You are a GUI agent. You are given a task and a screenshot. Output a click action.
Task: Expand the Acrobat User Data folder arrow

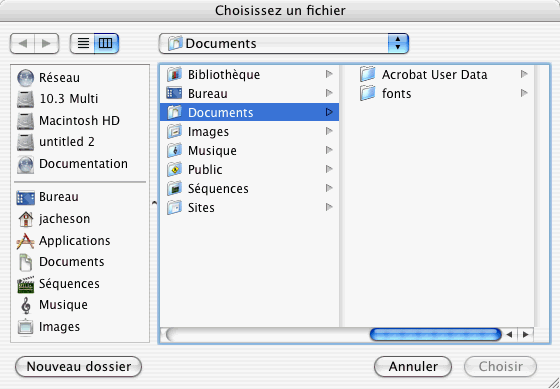coord(524,74)
